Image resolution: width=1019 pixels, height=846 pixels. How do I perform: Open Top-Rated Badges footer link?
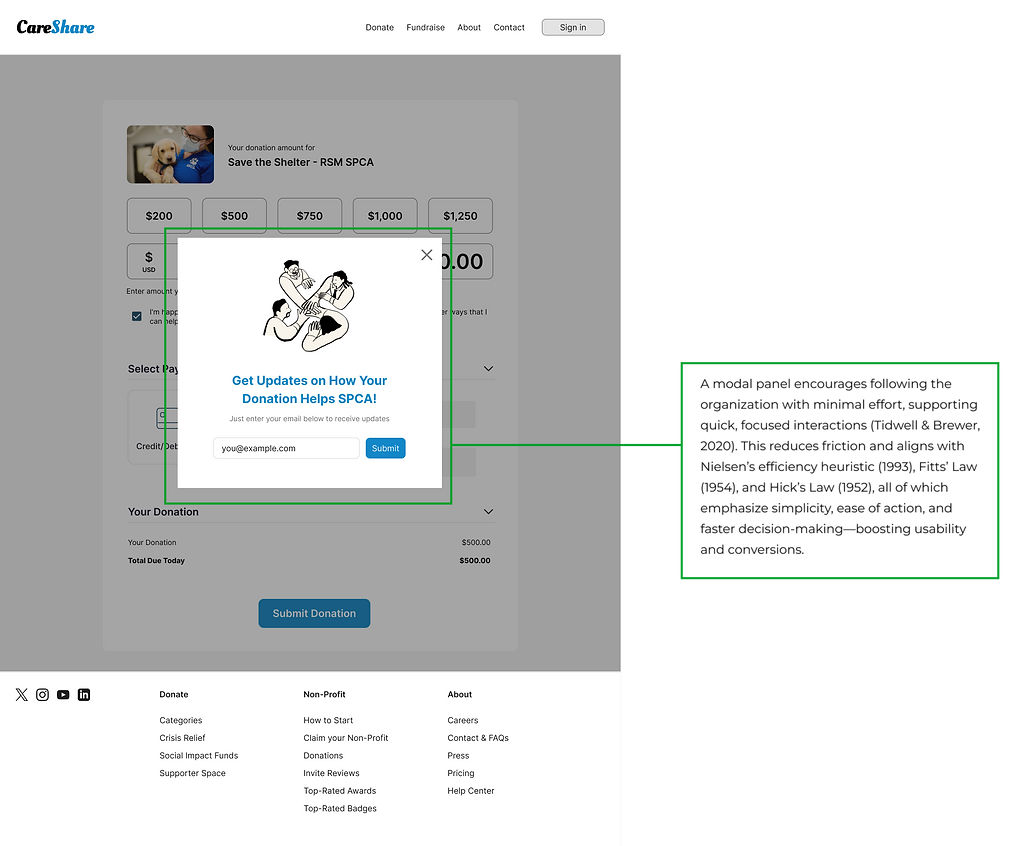pos(340,808)
